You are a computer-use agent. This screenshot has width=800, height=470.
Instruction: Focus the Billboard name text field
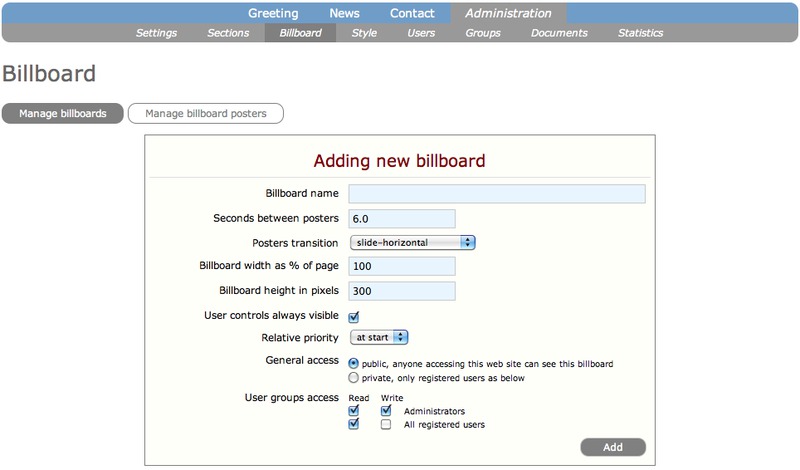[x=497, y=194]
